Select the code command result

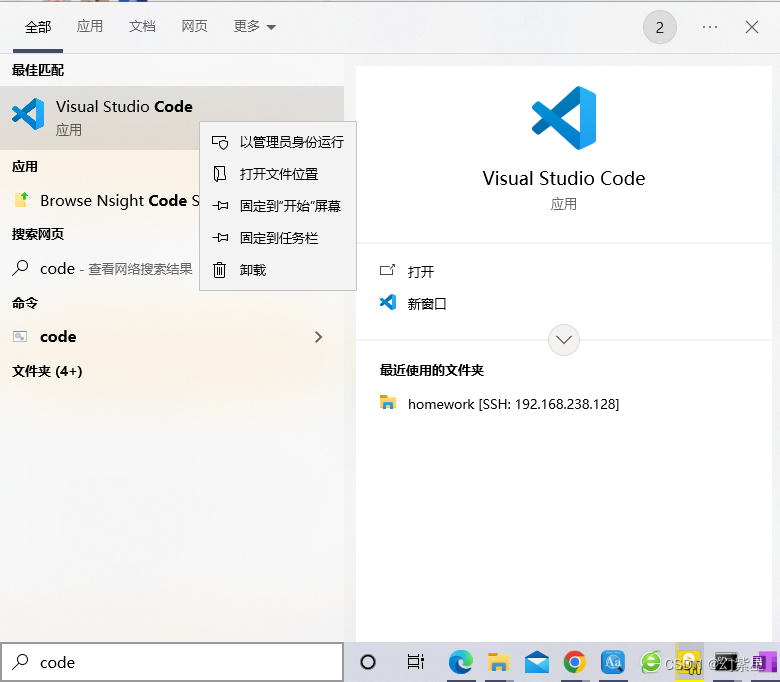point(172,337)
